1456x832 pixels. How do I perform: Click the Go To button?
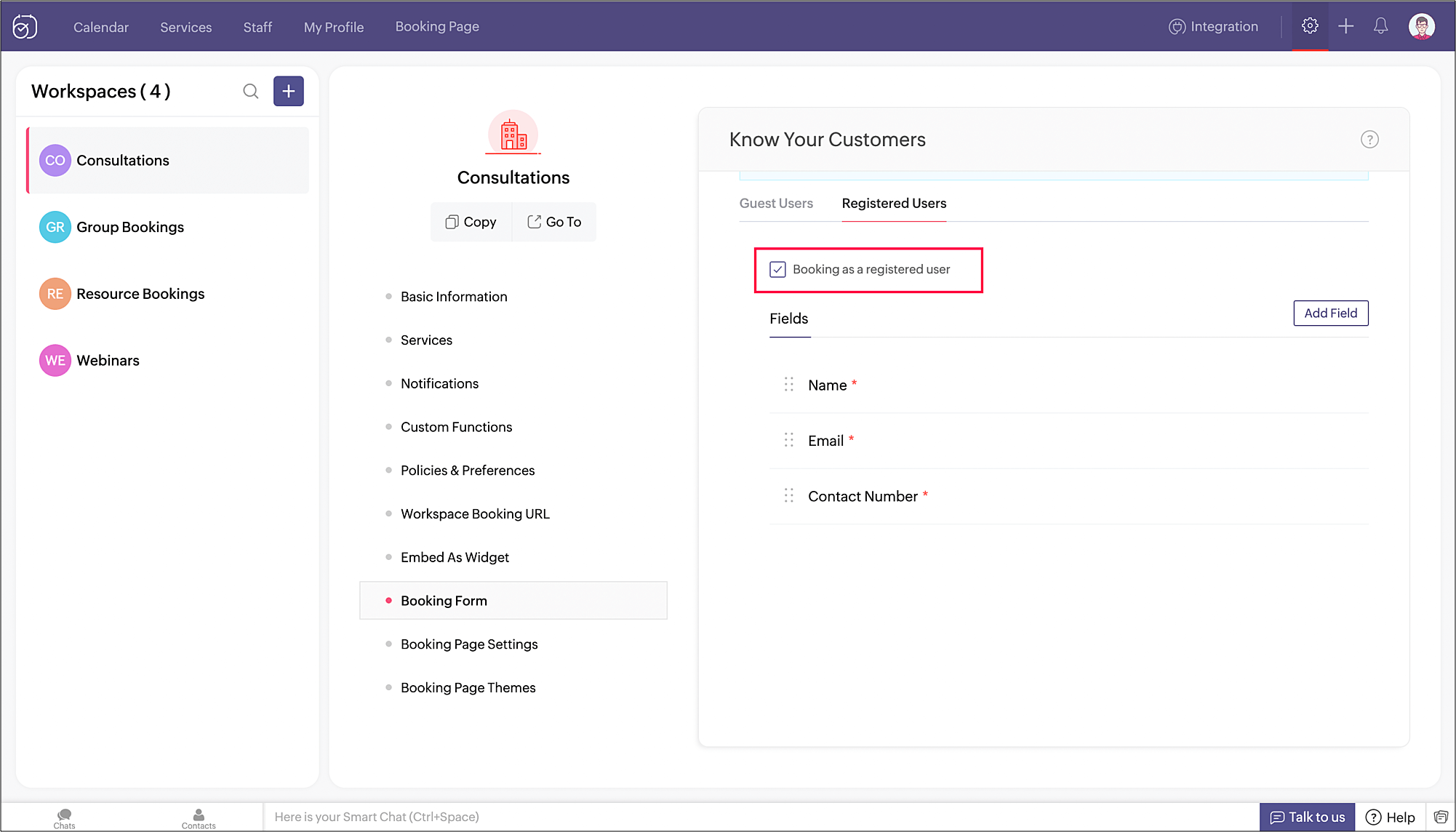point(554,222)
